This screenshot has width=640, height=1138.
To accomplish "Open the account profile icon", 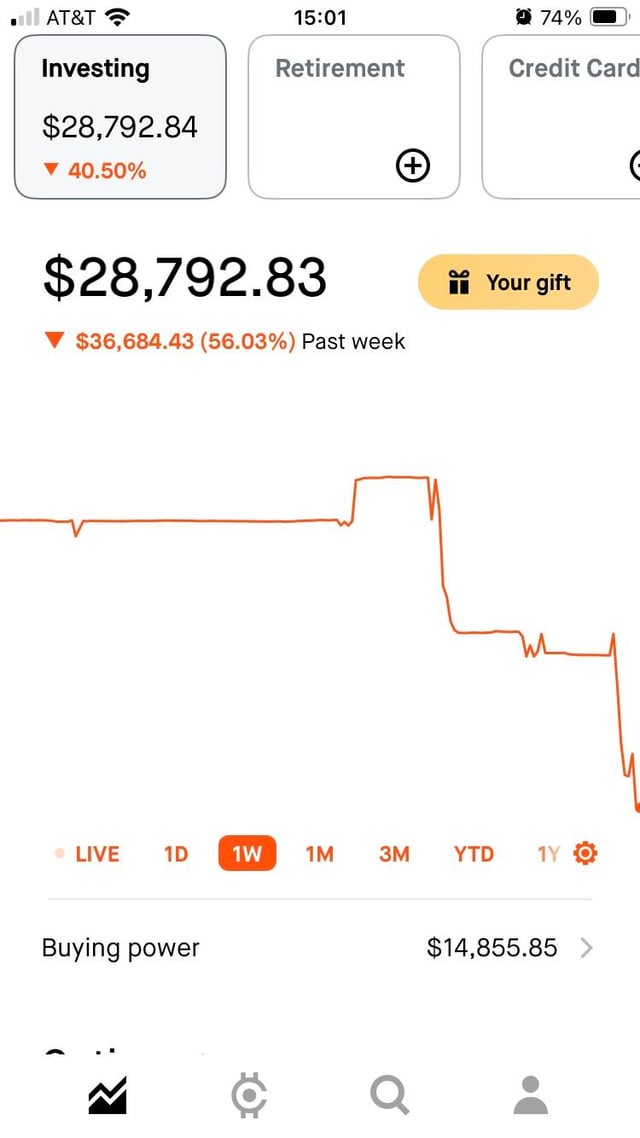I will tap(530, 1096).
